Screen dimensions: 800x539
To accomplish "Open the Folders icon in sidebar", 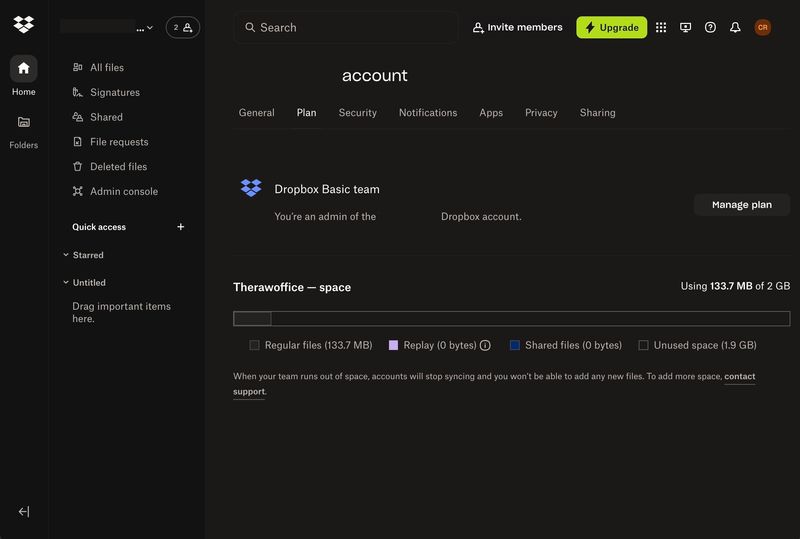I will click(x=24, y=122).
